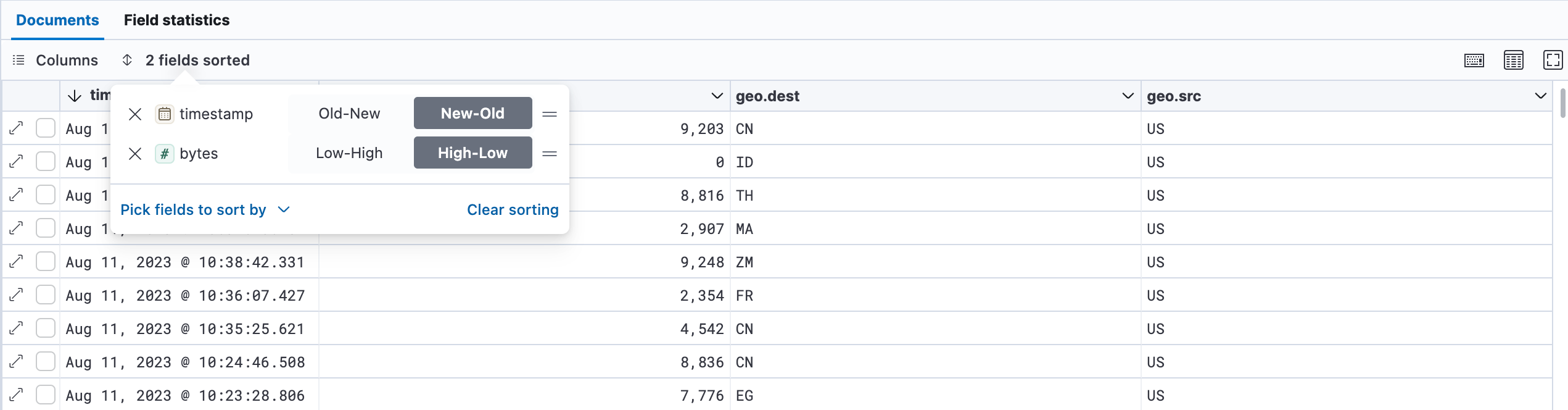Select the checkbox for the 10:38:42.331 row
This screenshot has width=1568, height=410.
coord(46,262)
